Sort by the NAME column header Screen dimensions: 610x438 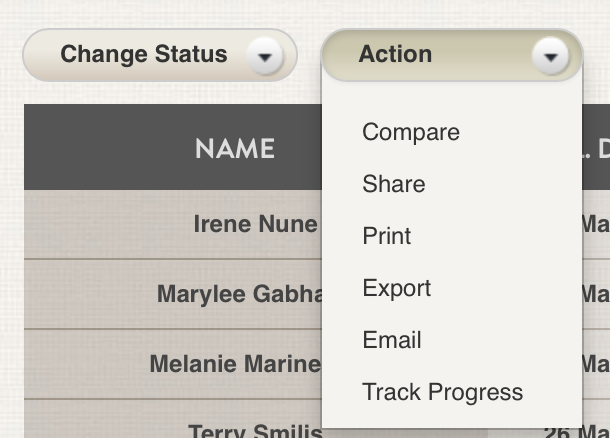point(235,149)
